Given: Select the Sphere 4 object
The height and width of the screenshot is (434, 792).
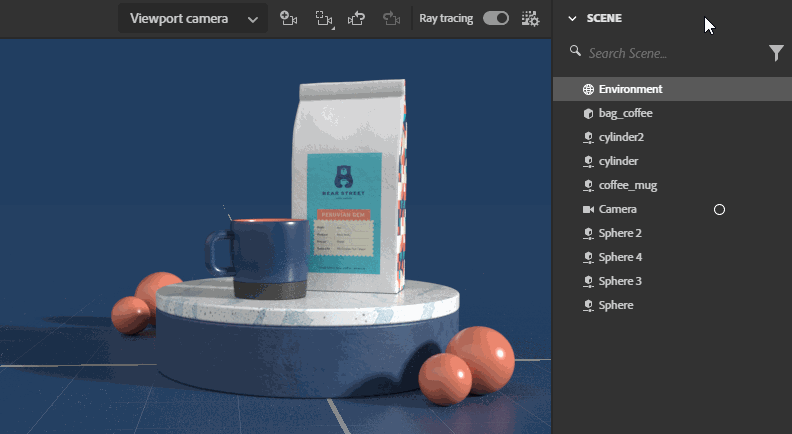Looking at the screenshot, I should 620,257.
